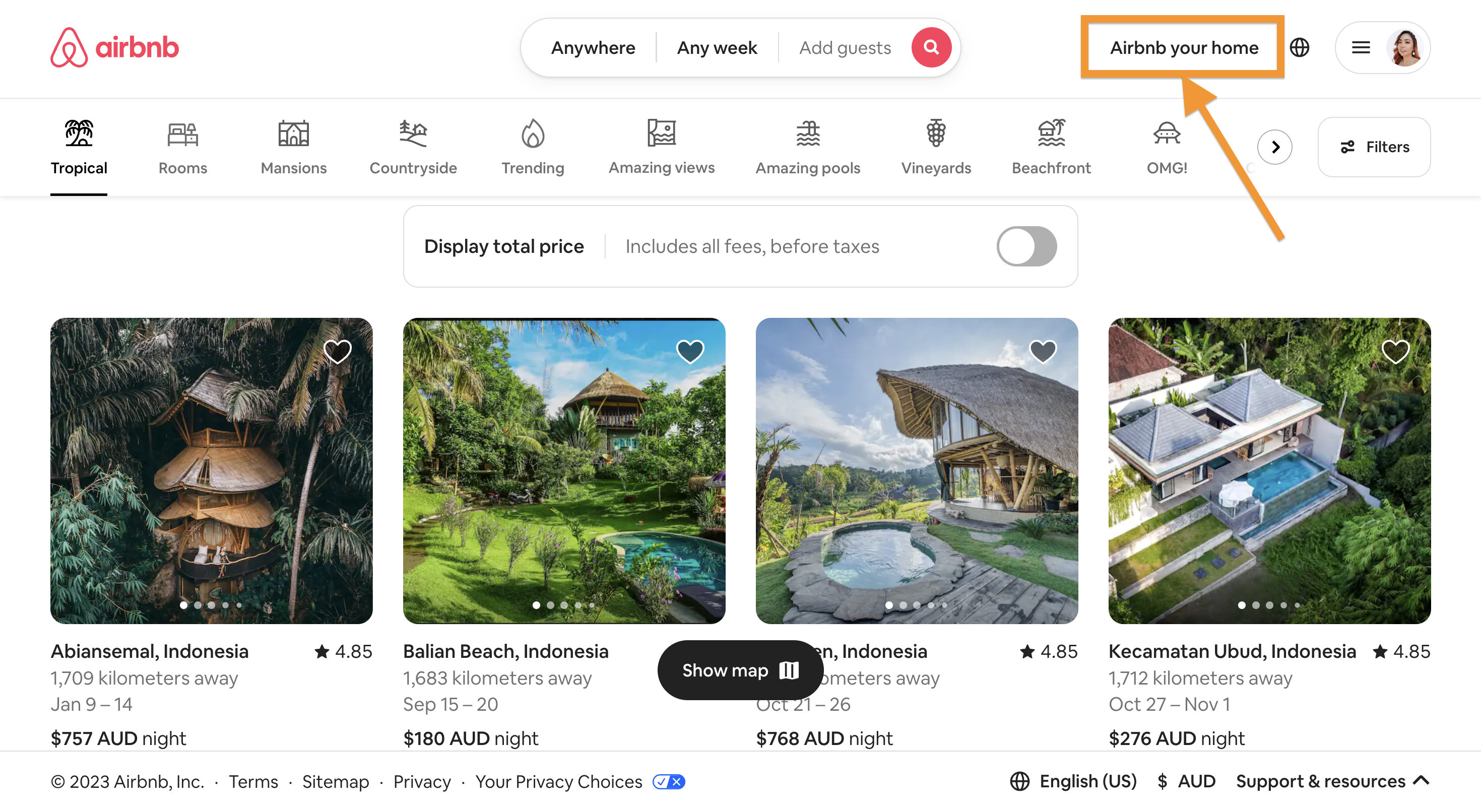Screen dimensions: 1481x812
Task: Select the OMG! category tab
Action: point(1166,146)
